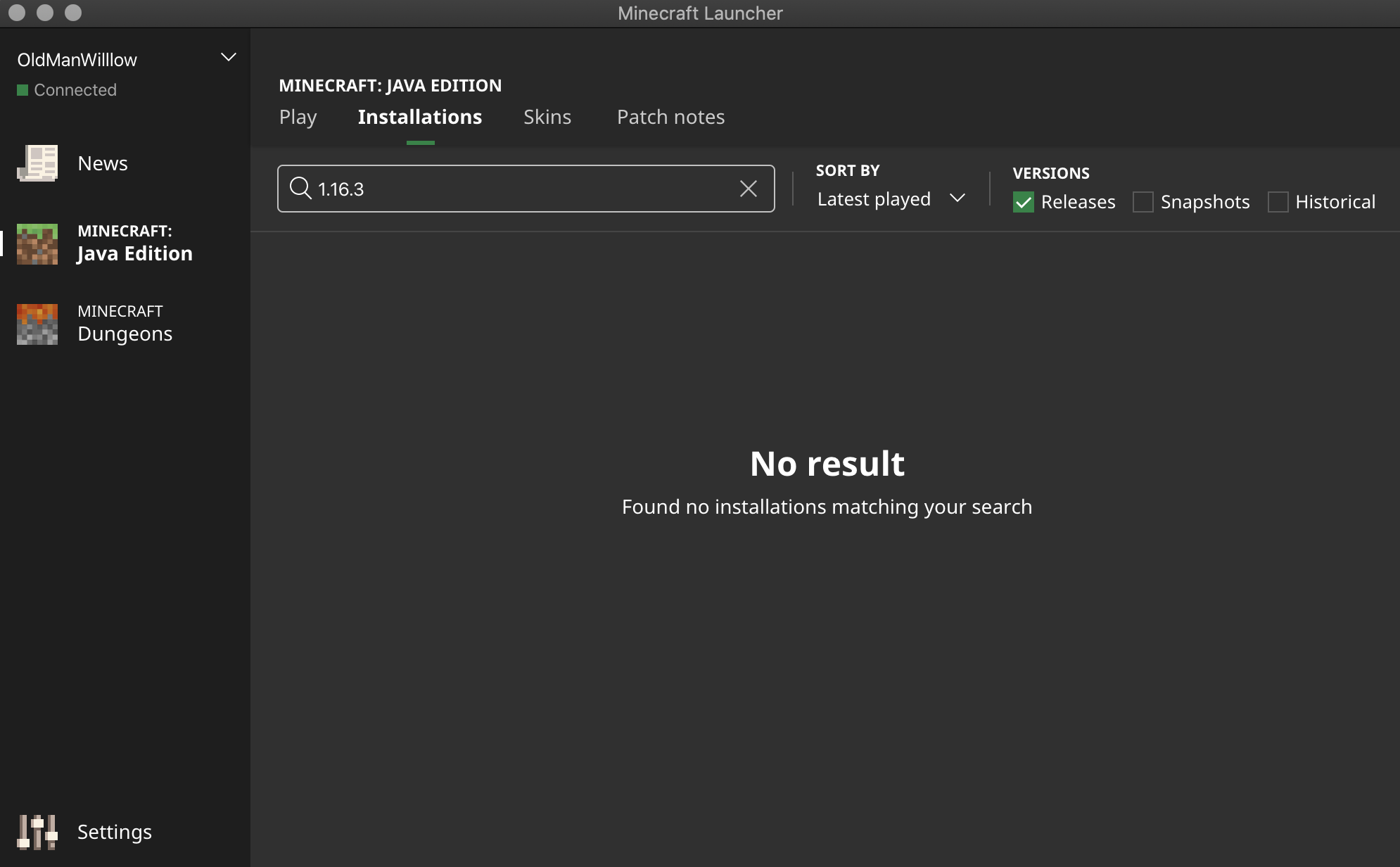Click the Settings label in sidebar
The width and height of the screenshot is (1400, 867).
[115, 832]
